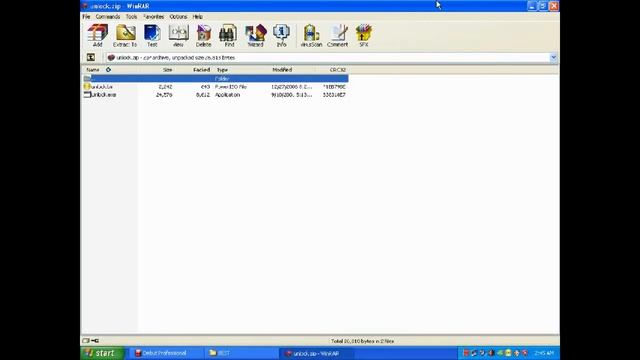
Task: Select the parent folder row
Action: tap(216, 78)
